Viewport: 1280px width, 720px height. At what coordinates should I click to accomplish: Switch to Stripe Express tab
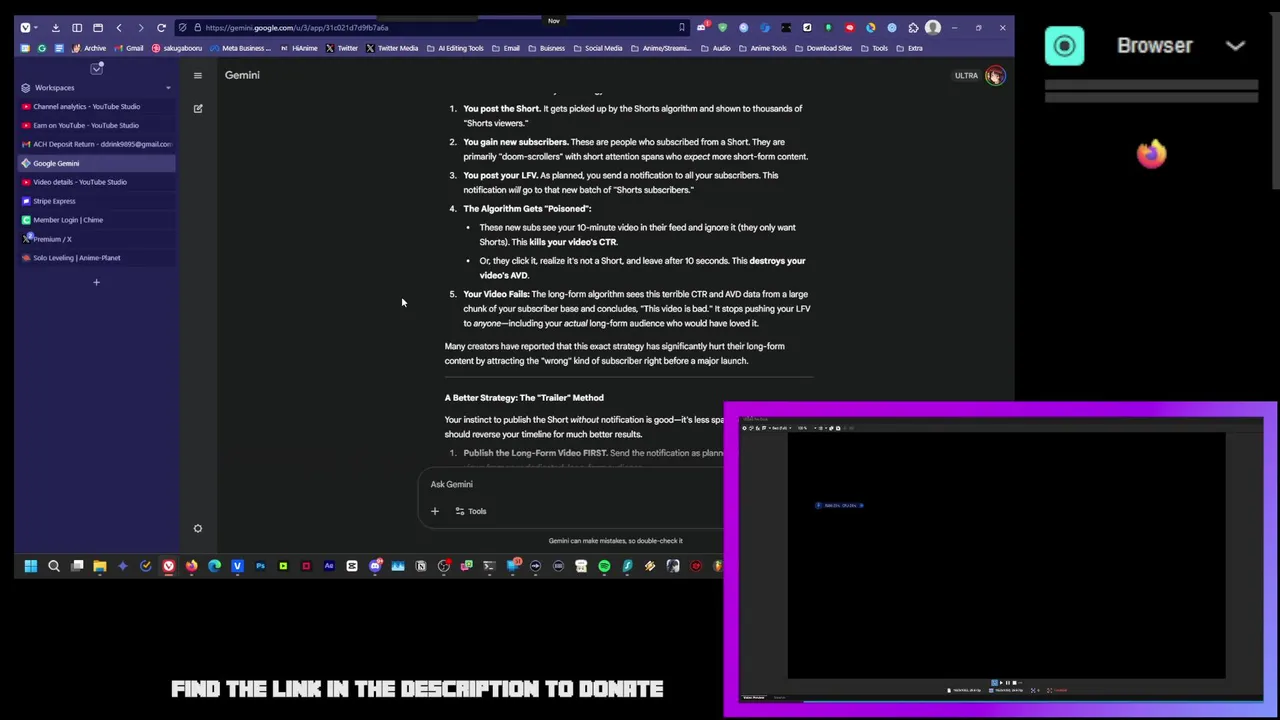(96, 201)
